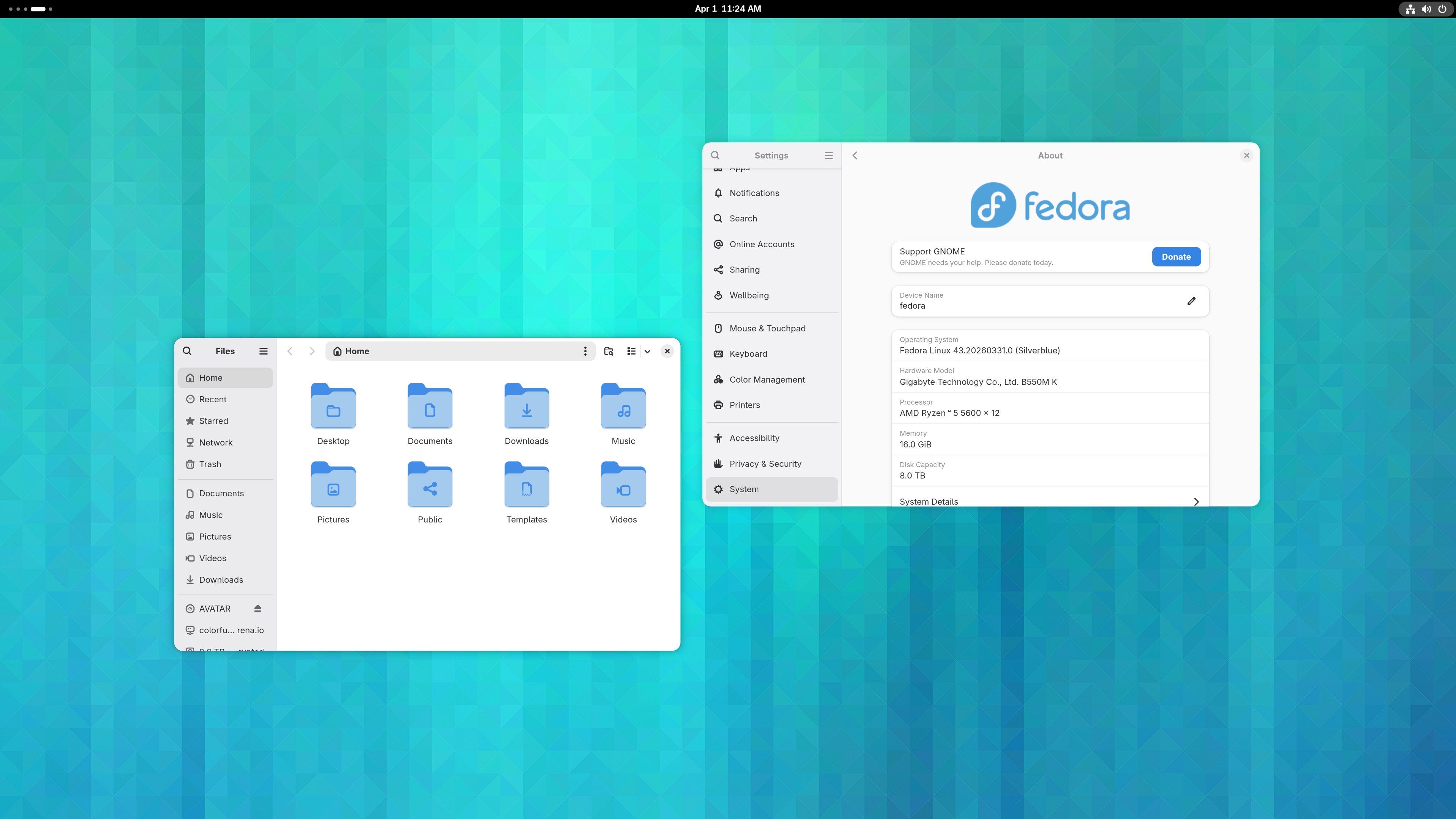
Task: Open Activities workspace indicator
Action: click(x=30, y=9)
